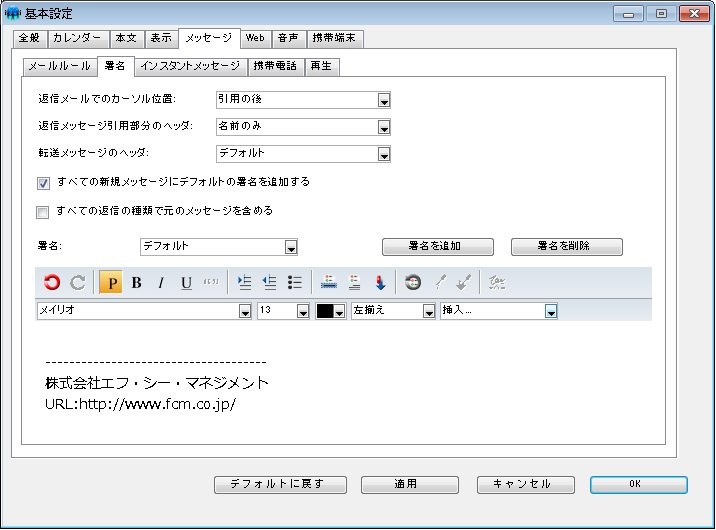Open the font size dropdown showing 13
This screenshot has width=716, height=530.
[283, 311]
